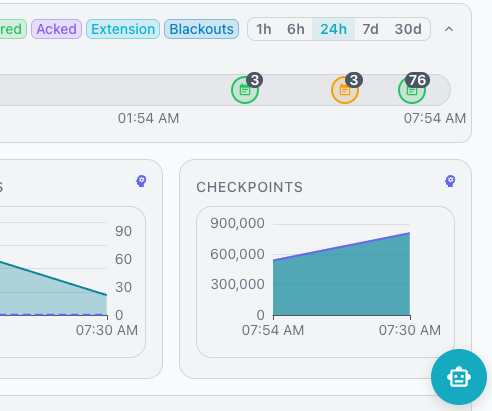
Task: Open AI insights icon on Checkpoints card
Action: pyautogui.click(x=450, y=181)
